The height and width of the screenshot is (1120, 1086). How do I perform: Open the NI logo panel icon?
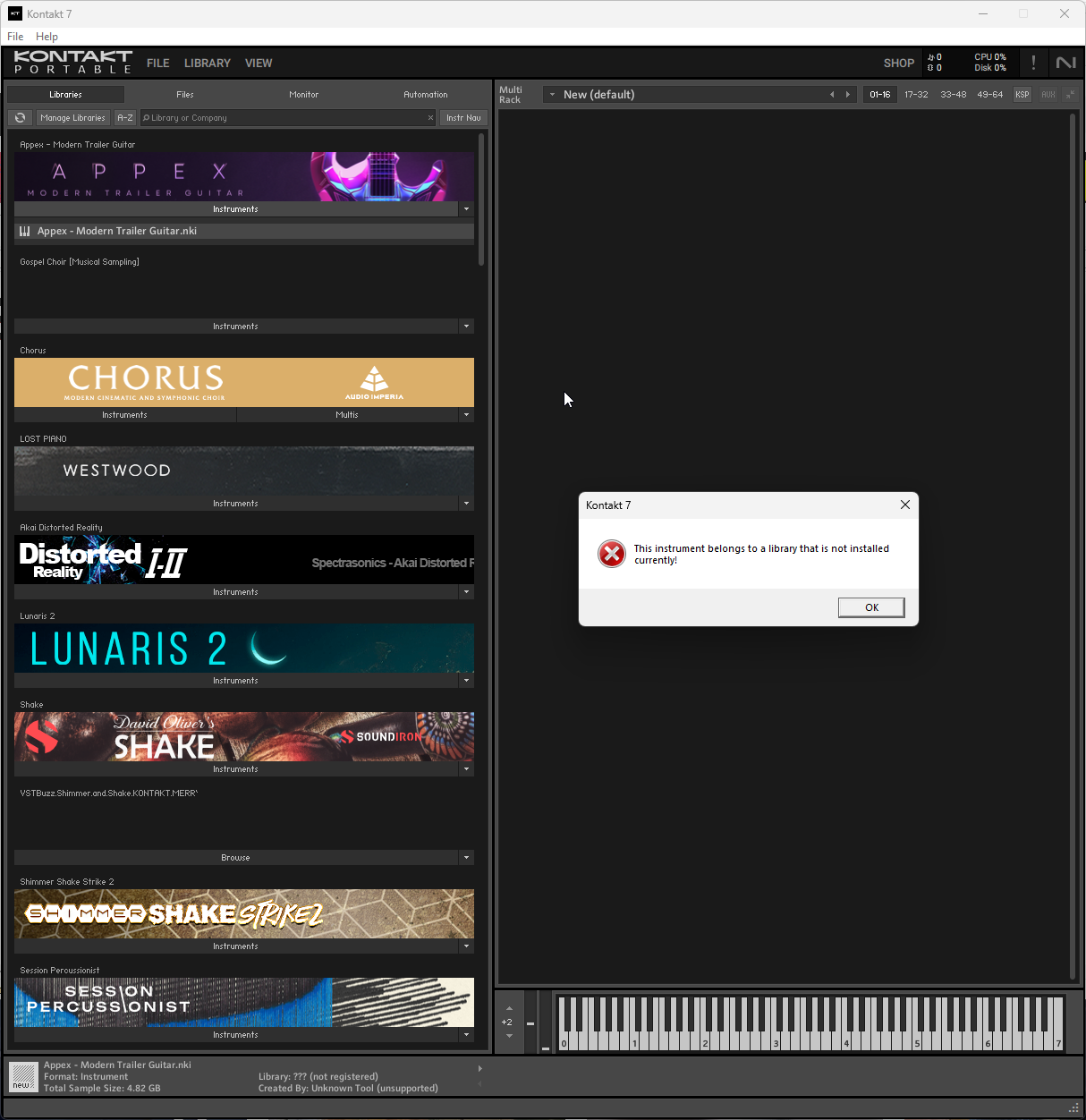(x=1065, y=63)
